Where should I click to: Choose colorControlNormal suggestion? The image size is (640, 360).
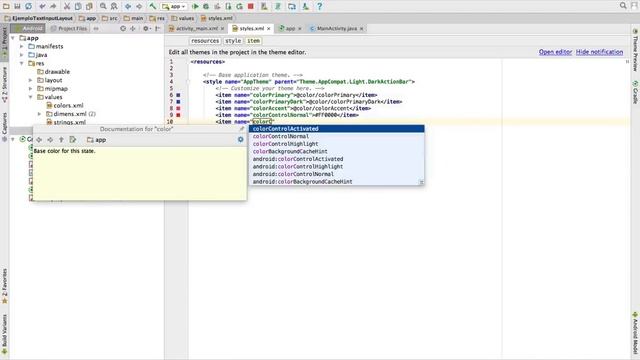(x=337, y=136)
